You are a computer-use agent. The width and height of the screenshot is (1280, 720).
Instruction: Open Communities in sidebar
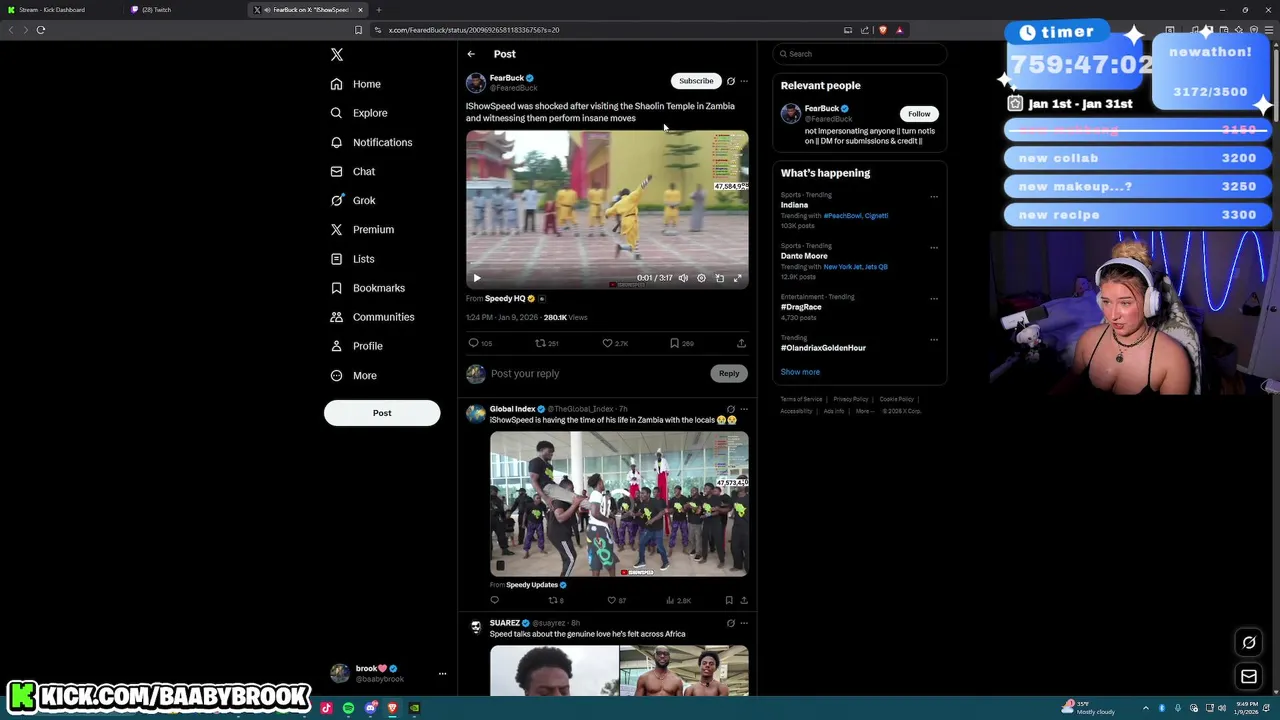tap(372, 317)
